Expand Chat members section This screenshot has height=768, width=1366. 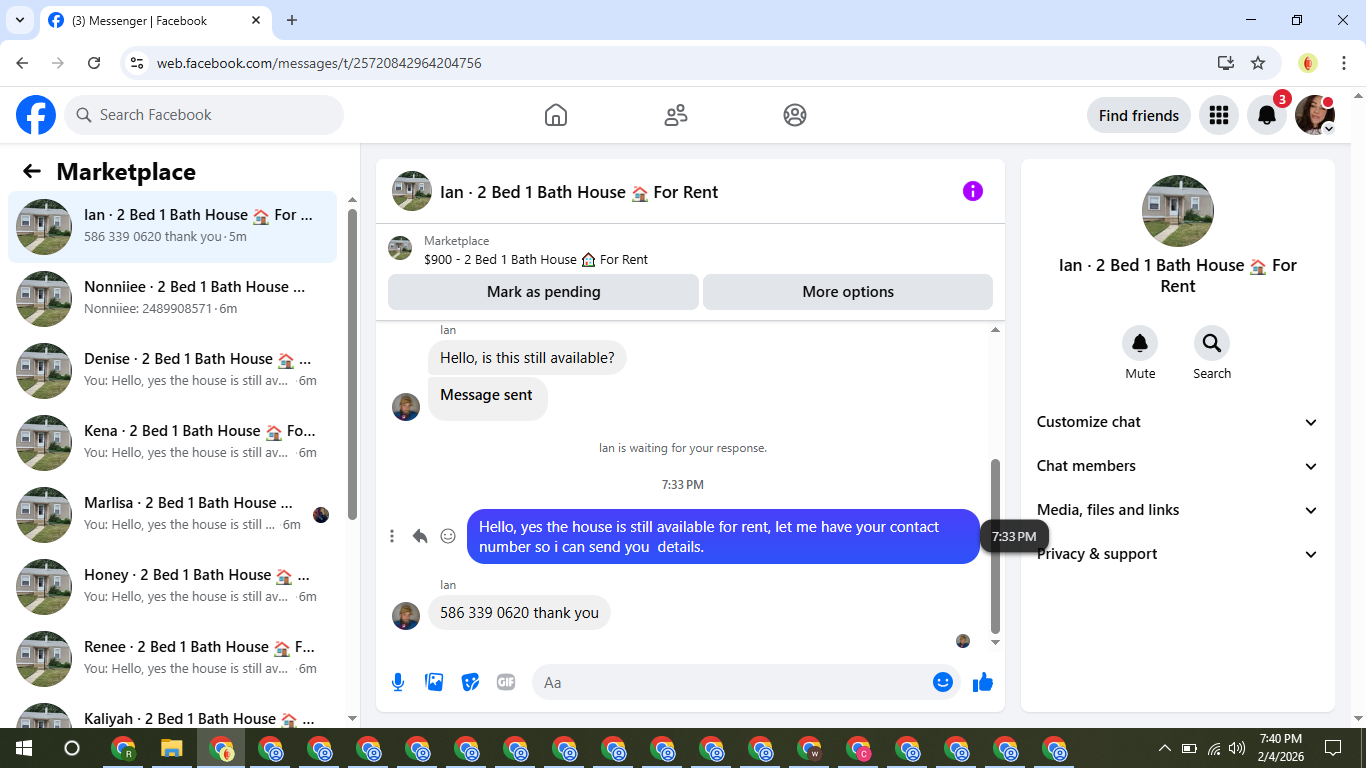(x=1178, y=466)
